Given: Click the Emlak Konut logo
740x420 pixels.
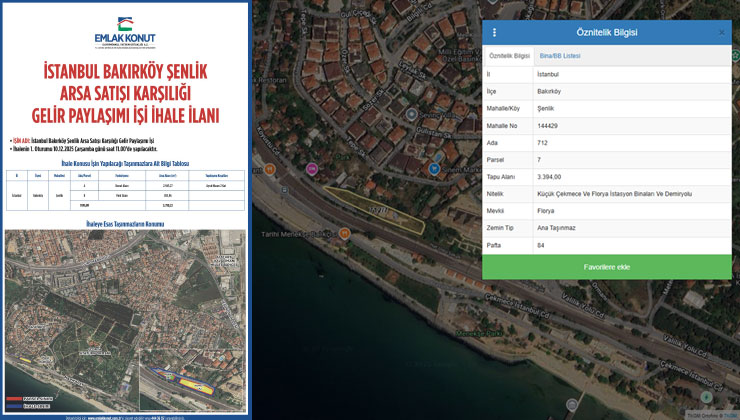Looking at the screenshot, I should (126, 33).
